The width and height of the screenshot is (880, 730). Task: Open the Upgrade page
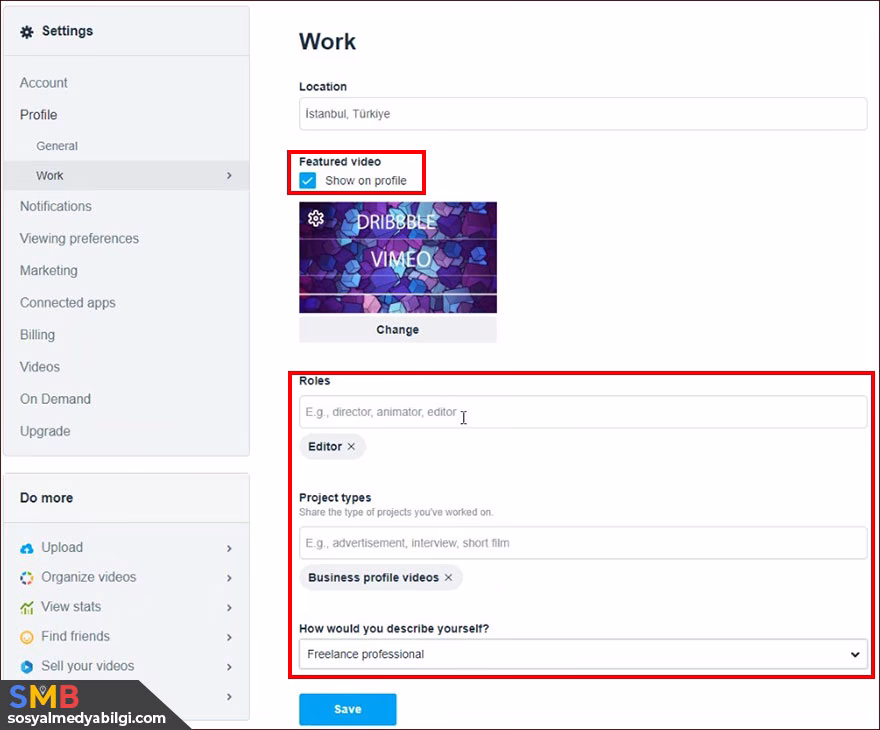45,431
